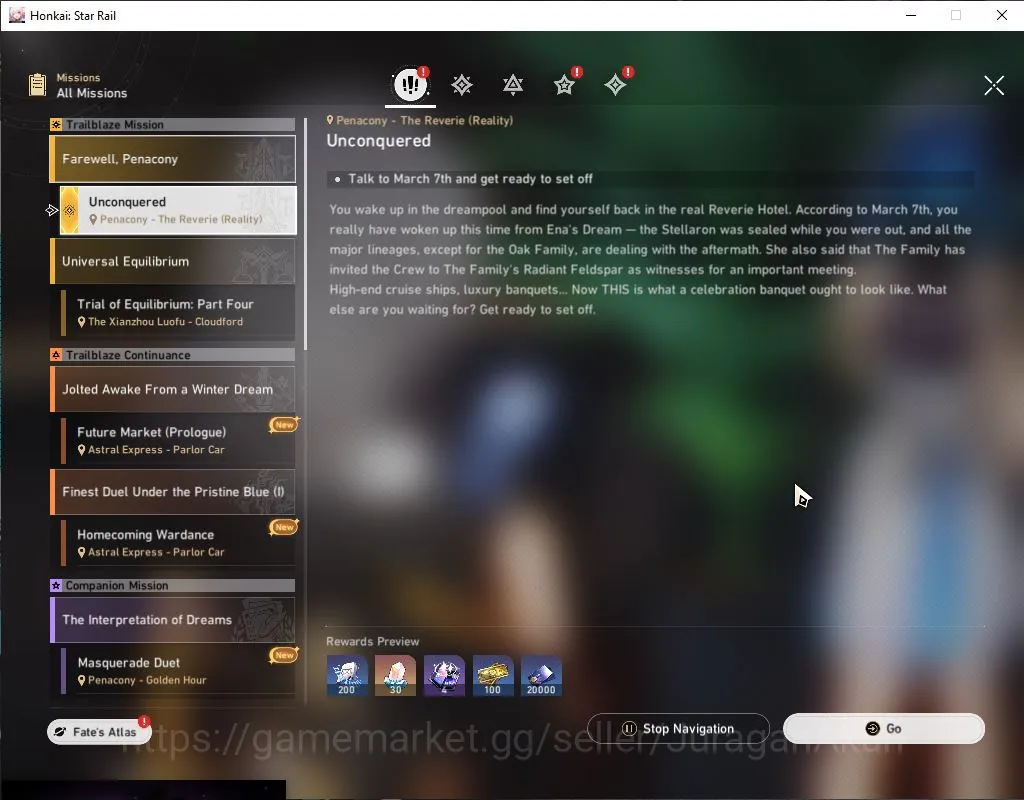Click the mission list scrollbar
This screenshot has height=800, width=1024.
tap(305, 234)
